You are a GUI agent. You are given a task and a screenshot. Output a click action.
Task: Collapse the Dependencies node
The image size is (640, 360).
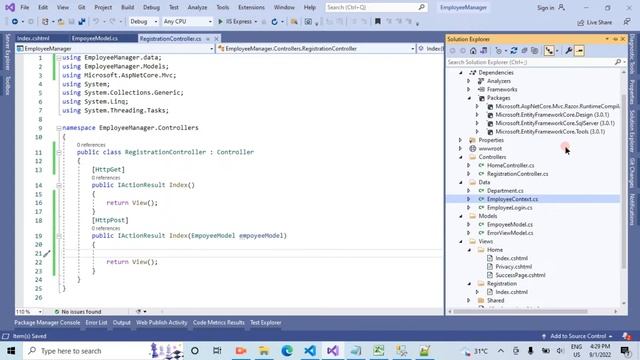tap(461, 73)
